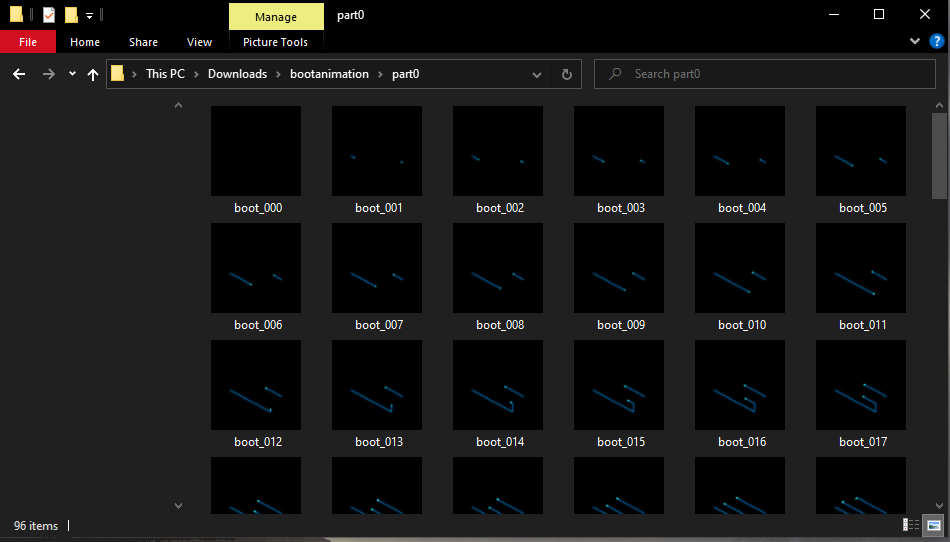
Task: Expand the ribbon using the chevron
Action: click(x=914, y=41)
